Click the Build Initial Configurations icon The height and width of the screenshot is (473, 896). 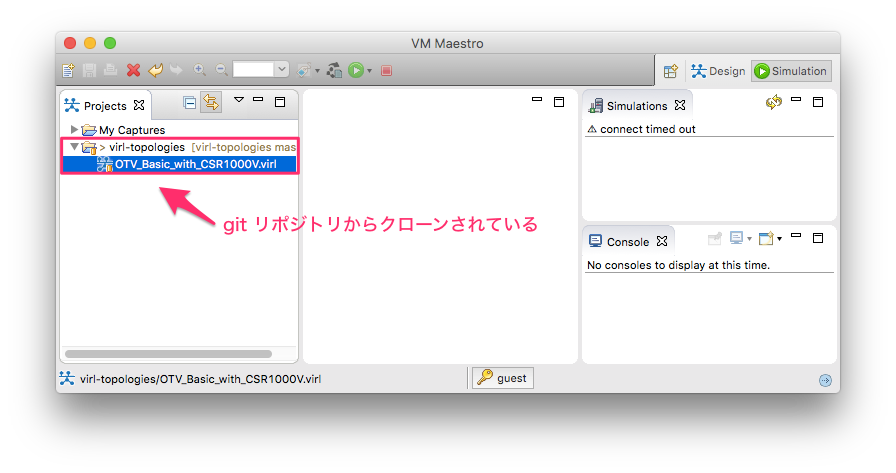[334, 70]
